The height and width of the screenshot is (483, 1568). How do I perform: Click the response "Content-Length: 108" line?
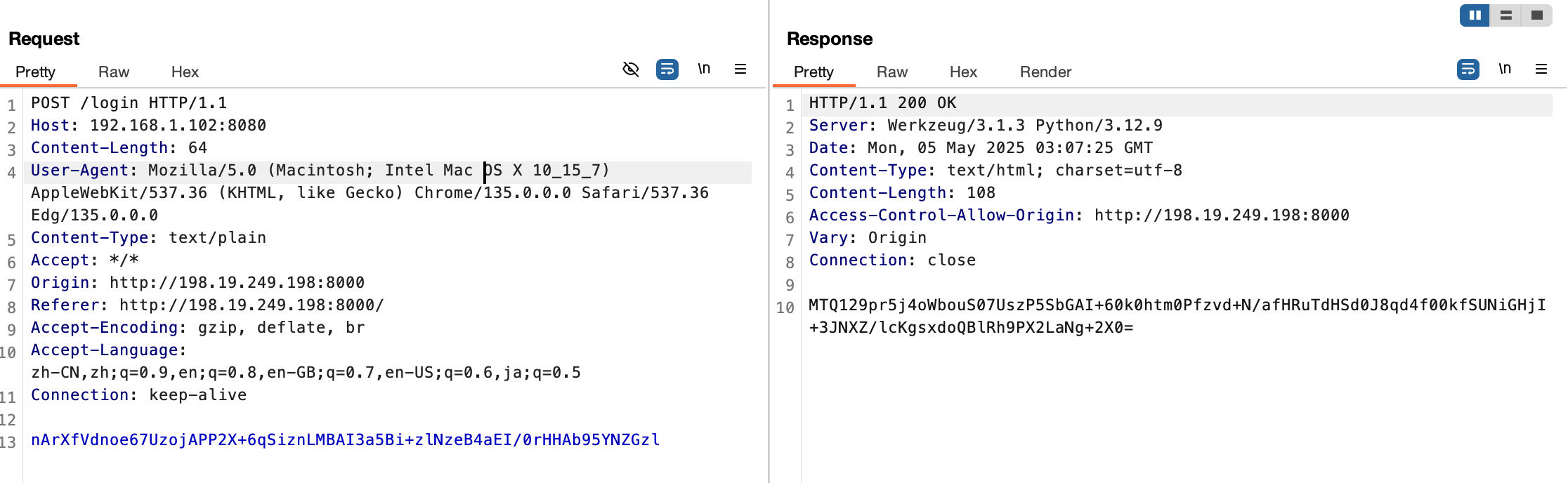903,193
